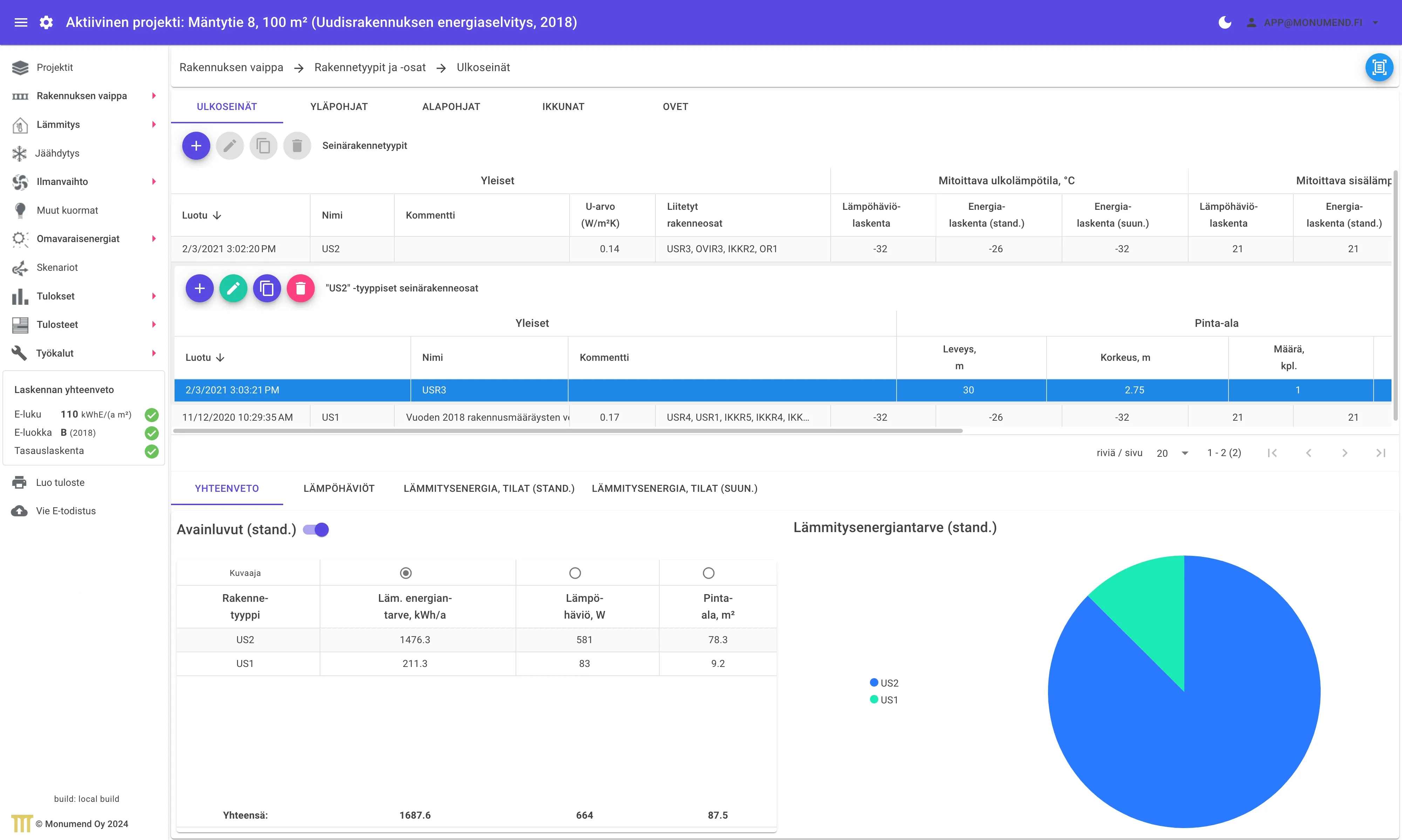Click the blue fullscreen view icon
1402x840 pixels.
(x=1379, y=67)
